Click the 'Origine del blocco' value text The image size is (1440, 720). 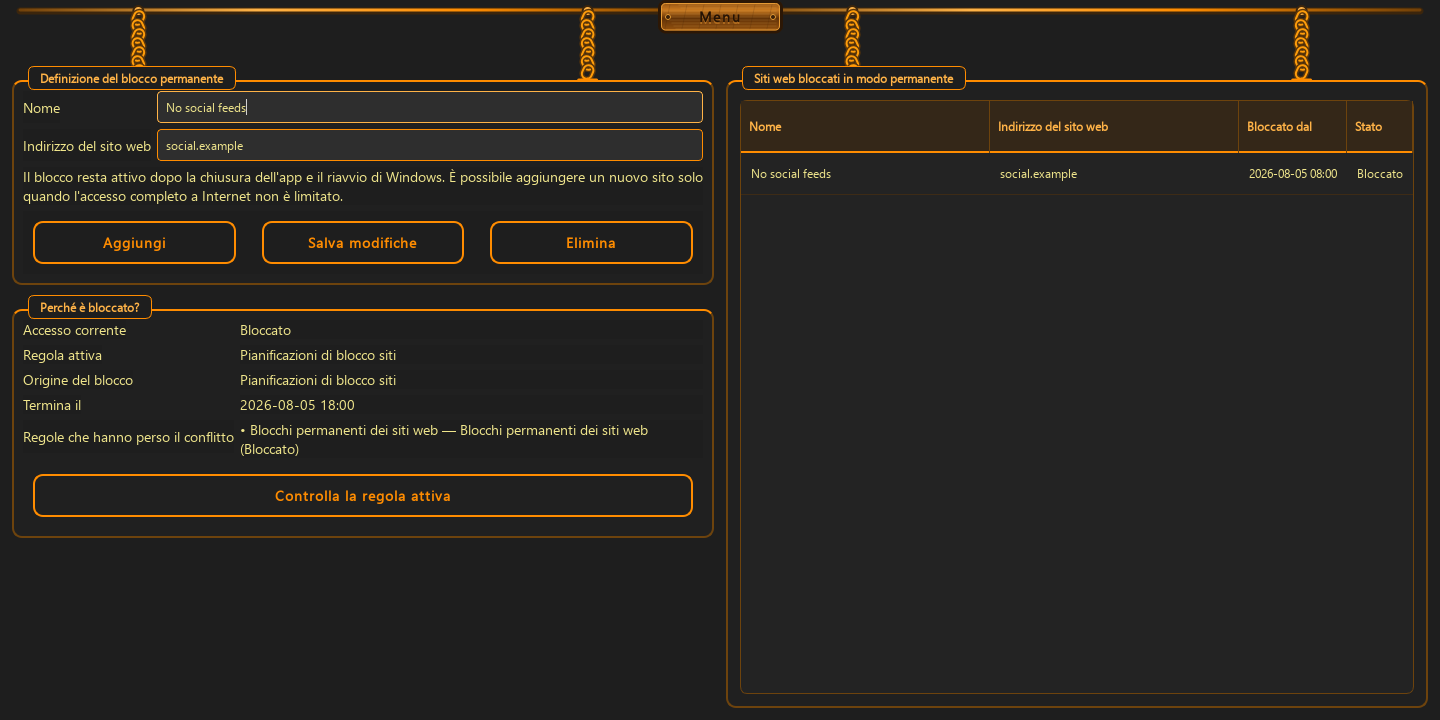tap(318, 380)
